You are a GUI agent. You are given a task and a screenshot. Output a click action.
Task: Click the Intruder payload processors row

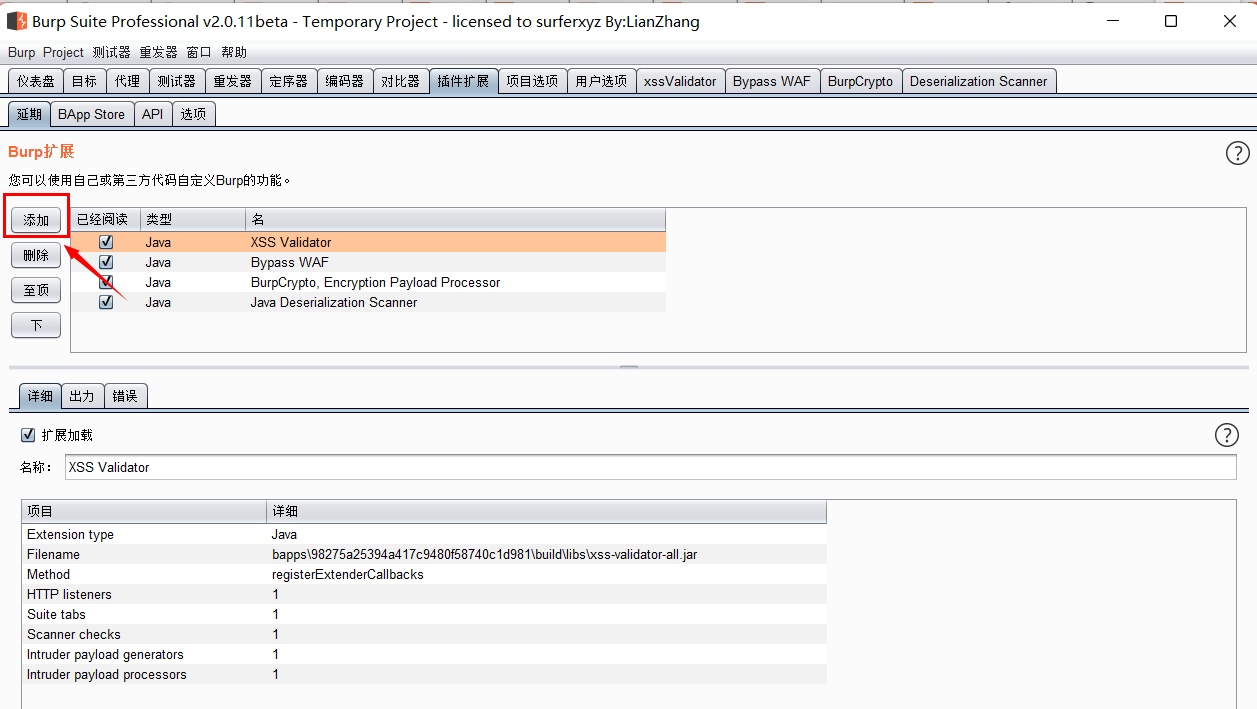tap(424, 674)
